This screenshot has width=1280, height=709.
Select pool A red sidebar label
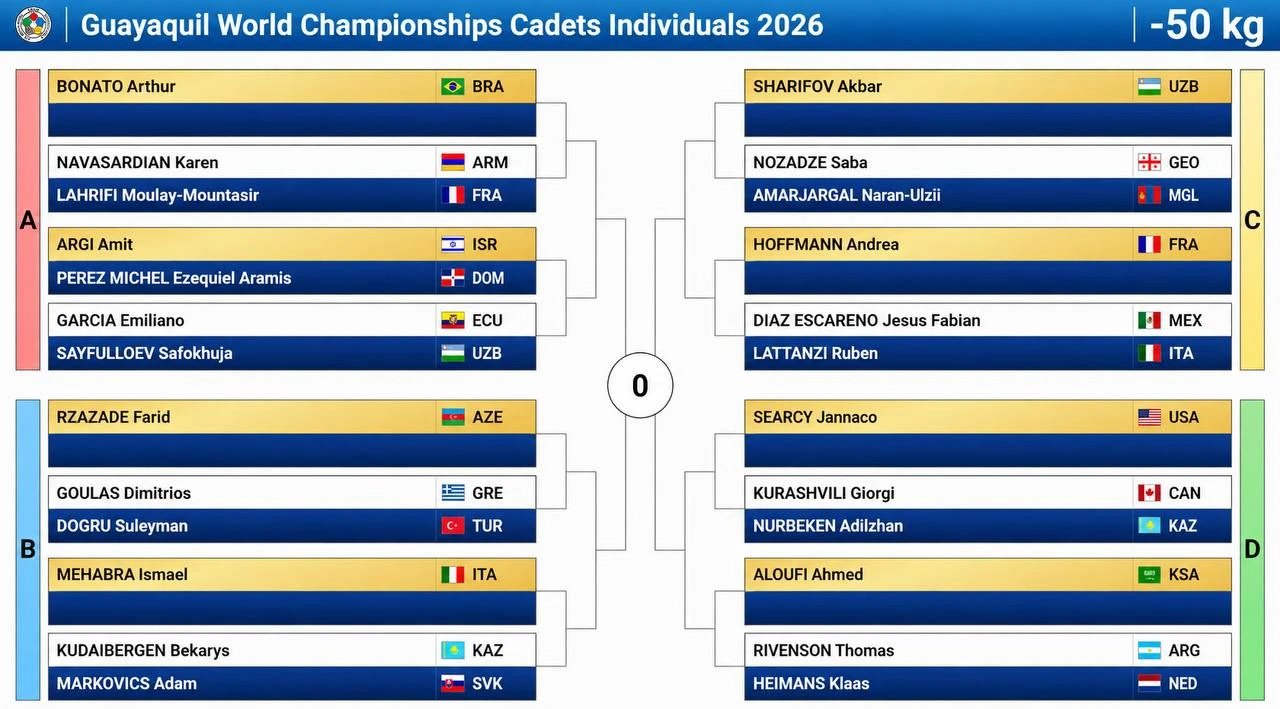28,220
